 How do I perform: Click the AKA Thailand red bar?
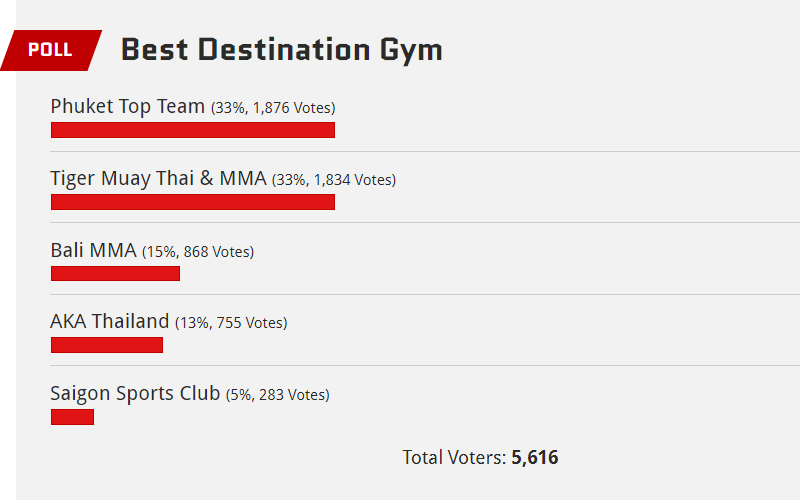coord(107,345)
